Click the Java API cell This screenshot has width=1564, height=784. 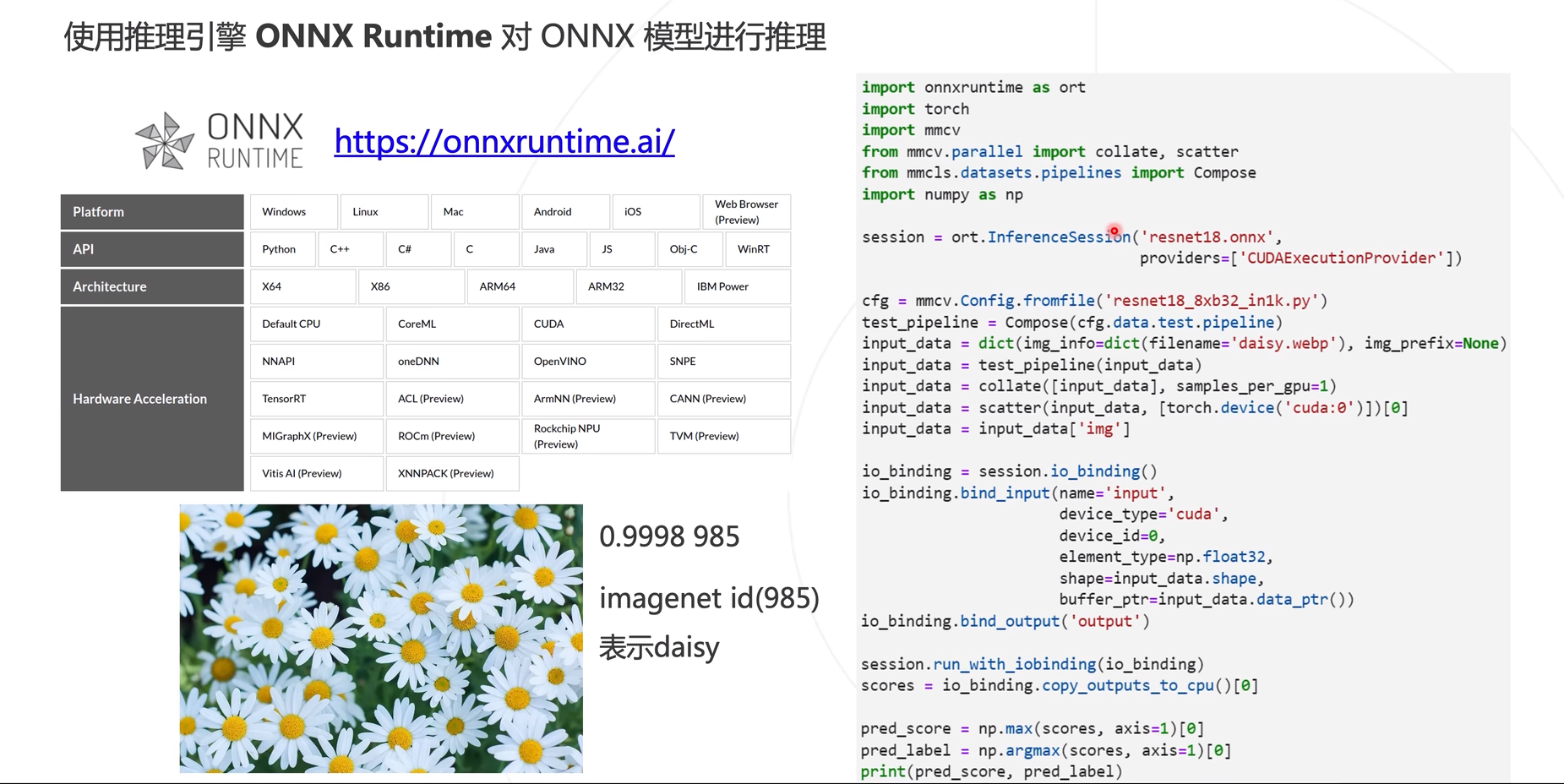[x=554, y=249]
